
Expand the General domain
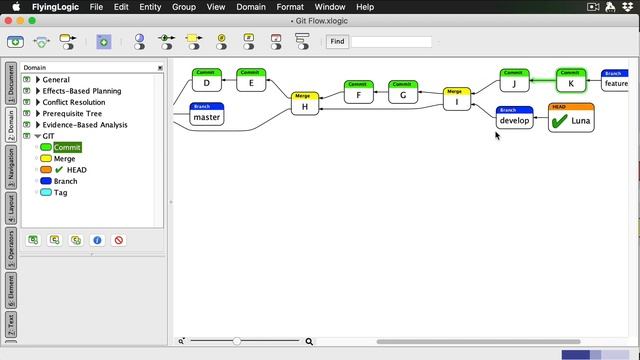(38, 80)
